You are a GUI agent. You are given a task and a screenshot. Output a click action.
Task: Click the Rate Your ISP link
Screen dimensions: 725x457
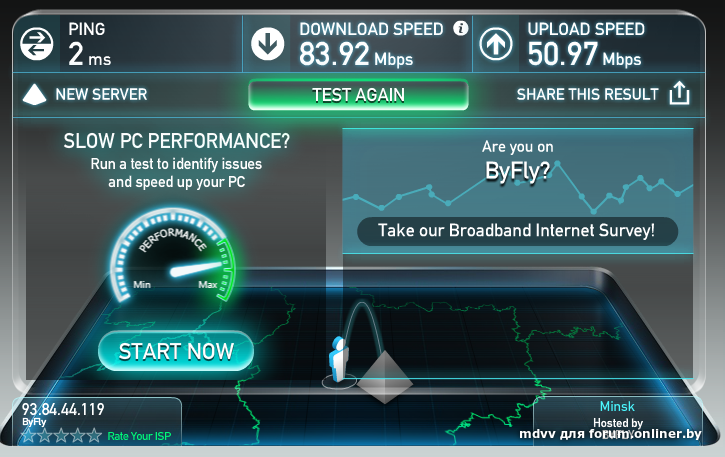(139, 436)
